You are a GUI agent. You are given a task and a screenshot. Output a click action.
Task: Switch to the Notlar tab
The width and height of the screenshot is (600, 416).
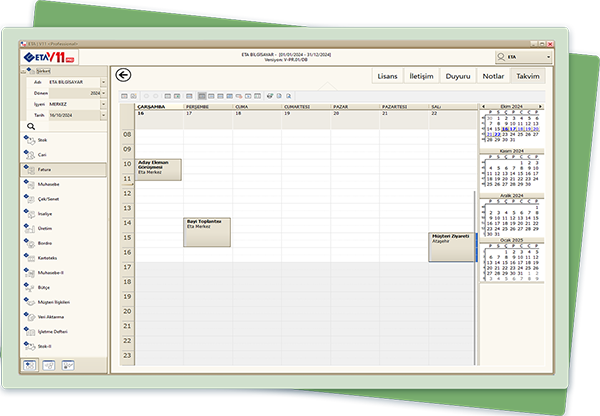point(491,76)
